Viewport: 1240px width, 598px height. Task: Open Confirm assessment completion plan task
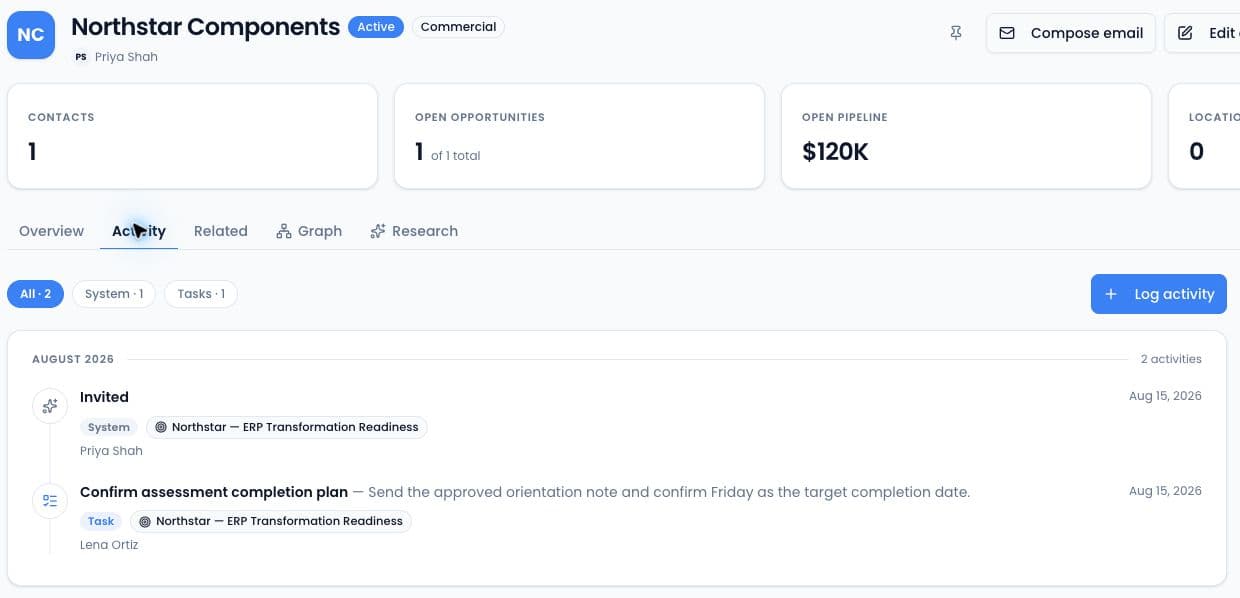click(x=214, y=492)
